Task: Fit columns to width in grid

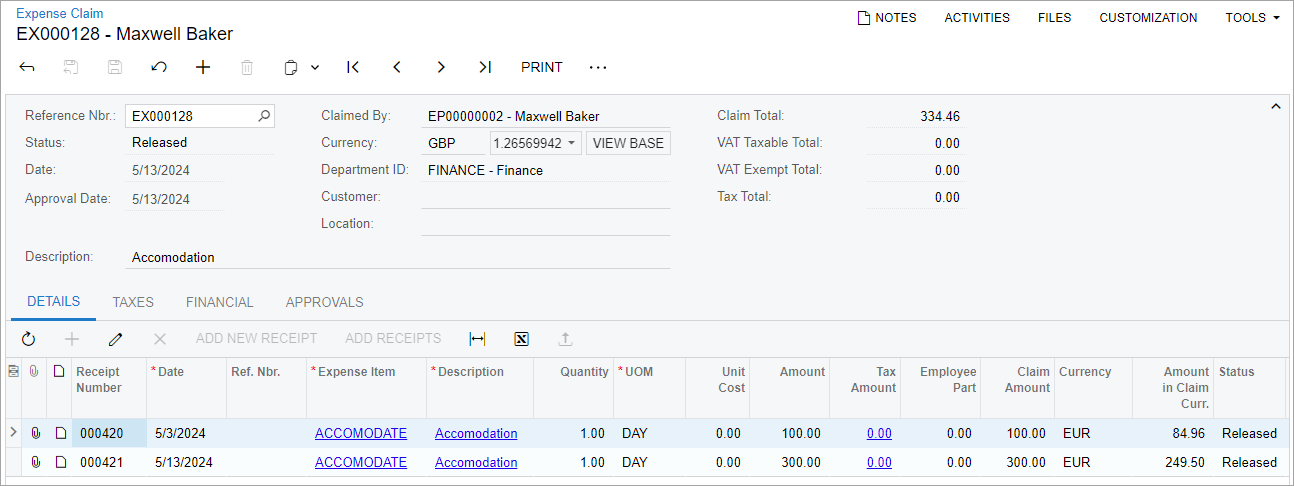Action: (x=477, y=339)
